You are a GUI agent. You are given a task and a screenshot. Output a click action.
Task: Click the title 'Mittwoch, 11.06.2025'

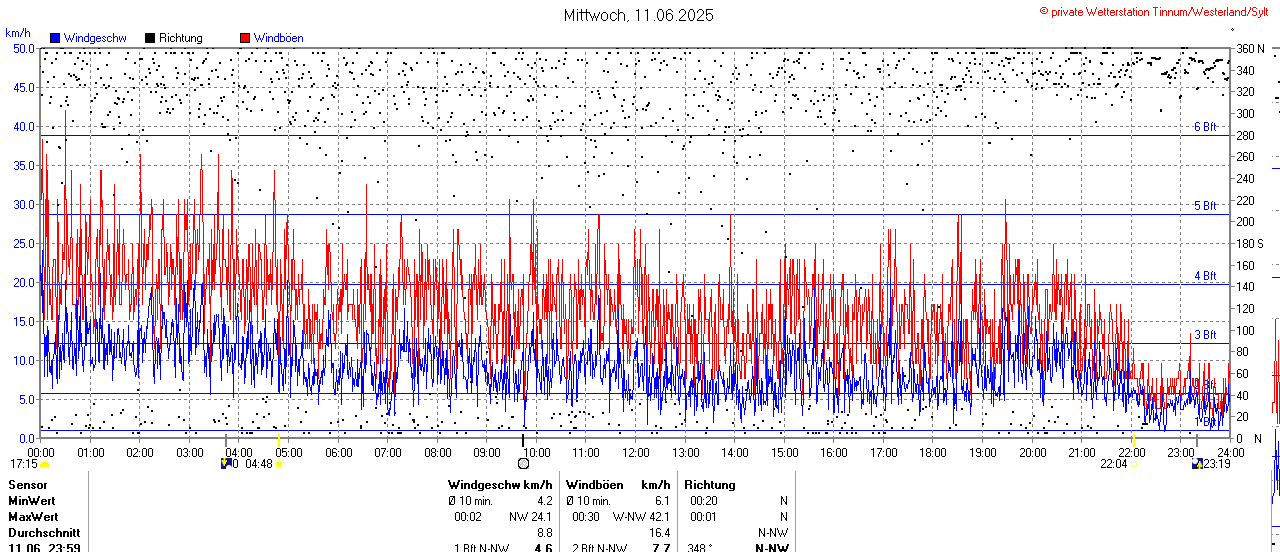pos(639,15)
